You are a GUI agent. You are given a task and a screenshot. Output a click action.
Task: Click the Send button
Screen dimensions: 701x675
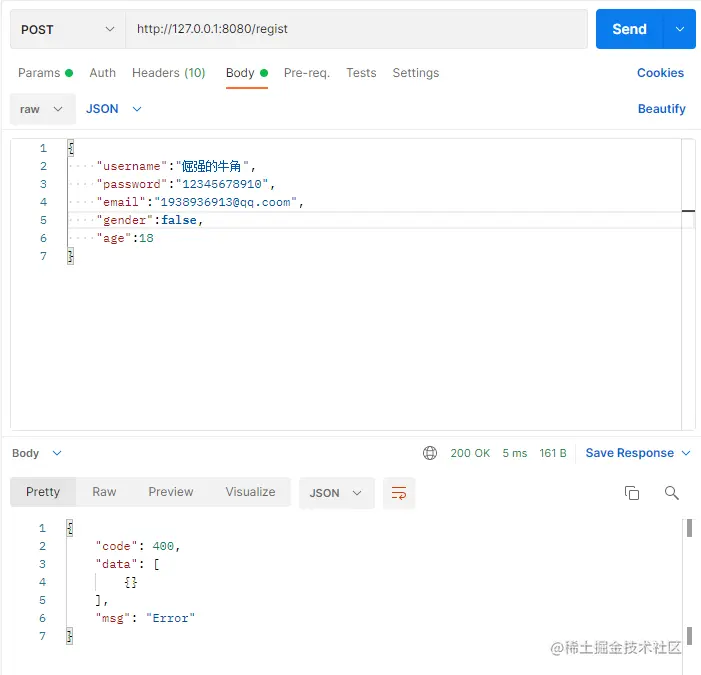[x=629, y=29]
